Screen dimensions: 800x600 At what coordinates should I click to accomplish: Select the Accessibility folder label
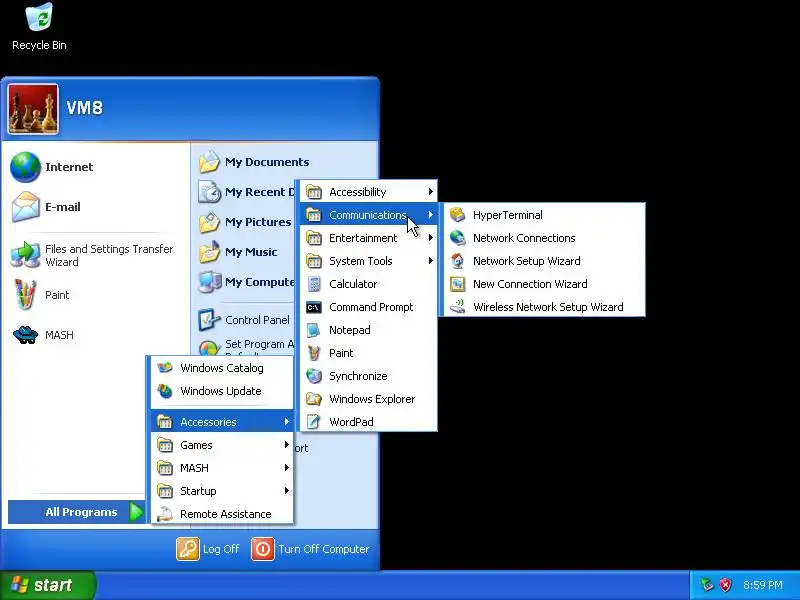[x=358, y=192]
